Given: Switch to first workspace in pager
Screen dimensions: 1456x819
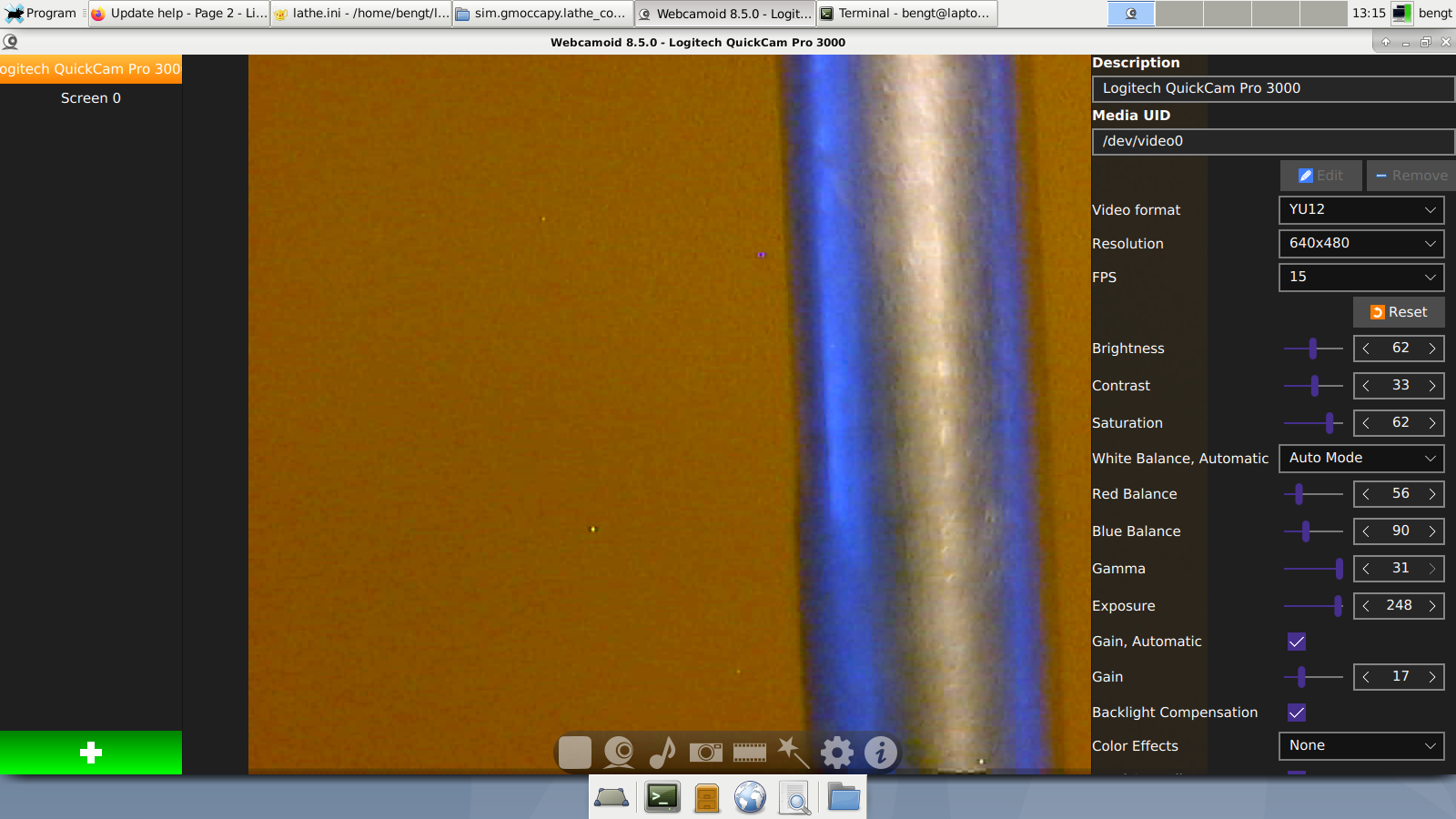Looking at the screenshot, I should pyautogui.click(x=1131, y=14).
